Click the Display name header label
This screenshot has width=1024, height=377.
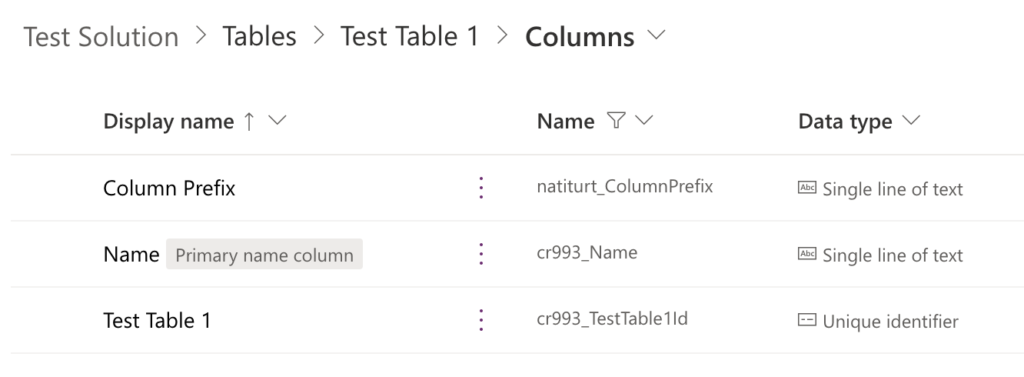point(168,122)
